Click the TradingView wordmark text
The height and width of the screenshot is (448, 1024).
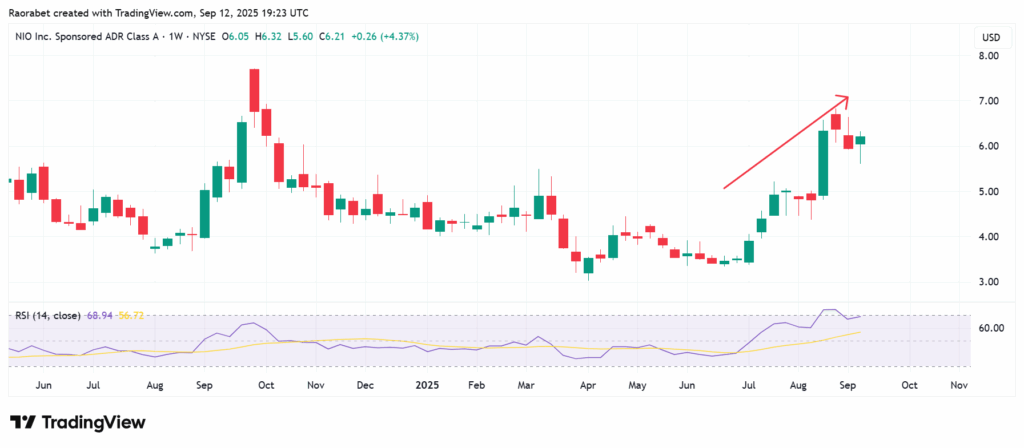[x=94, y=423]
